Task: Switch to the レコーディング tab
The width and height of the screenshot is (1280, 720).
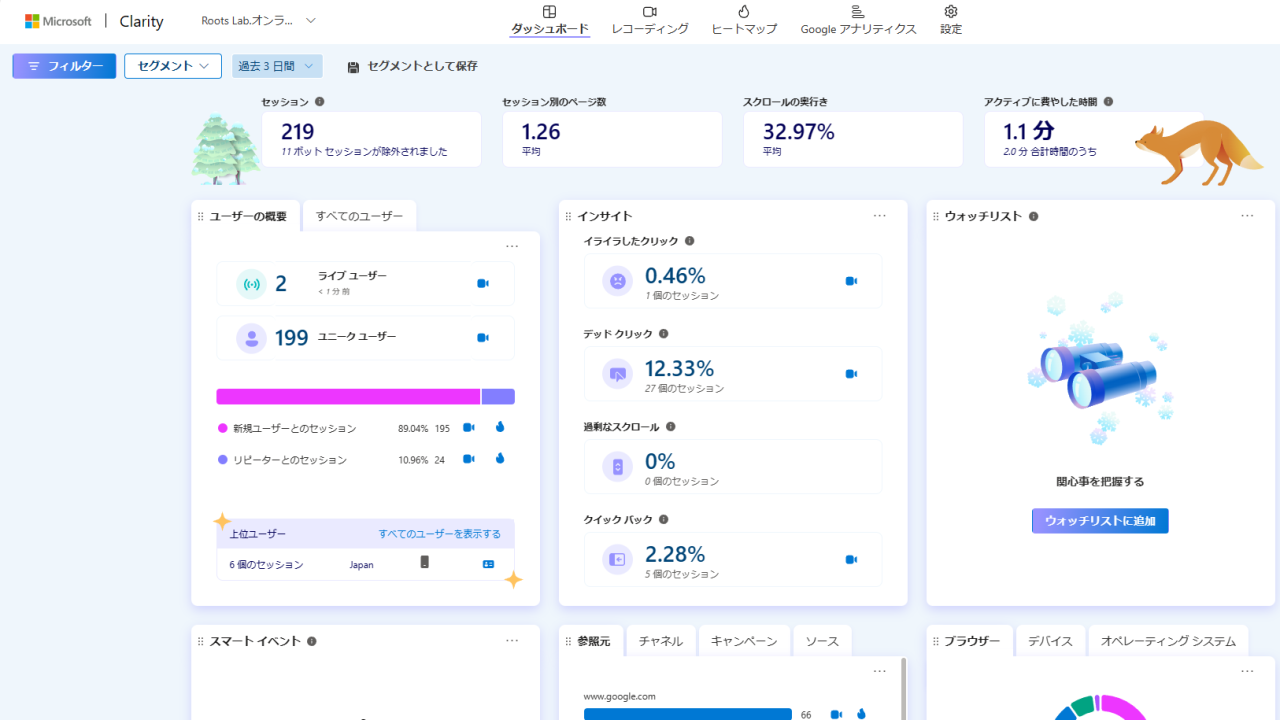Action: pos(650,20)
